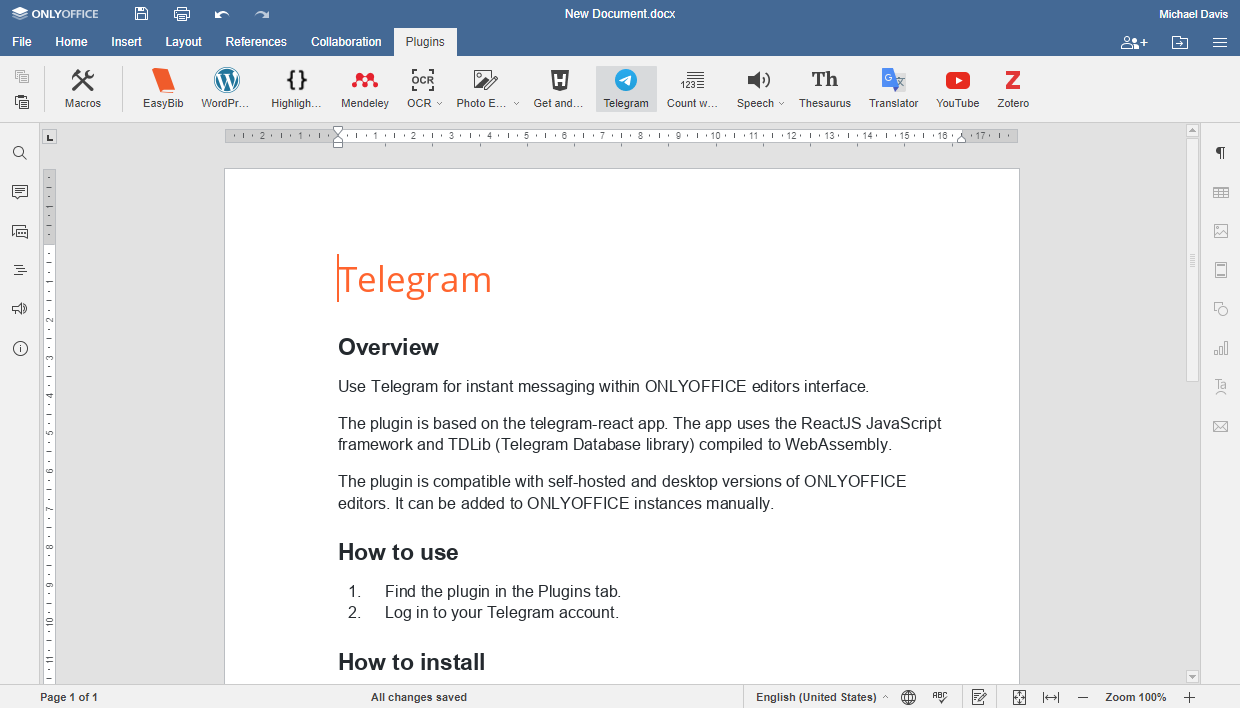Open the Navigation headings panel
Screen dimensions: 1240x708
pyautogui.click(x=20, y=270)
